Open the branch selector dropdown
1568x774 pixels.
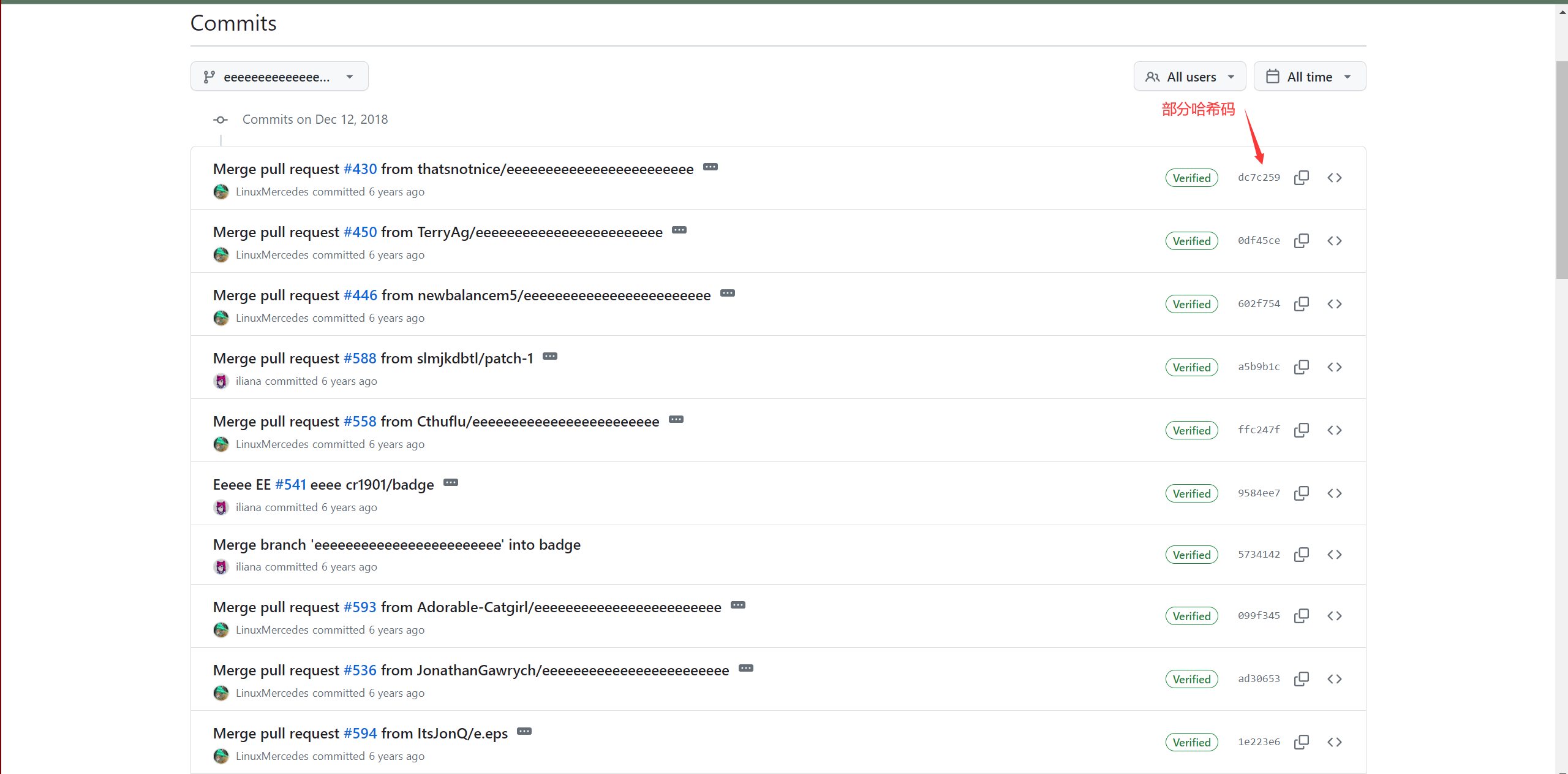click(x=279, y=77)
